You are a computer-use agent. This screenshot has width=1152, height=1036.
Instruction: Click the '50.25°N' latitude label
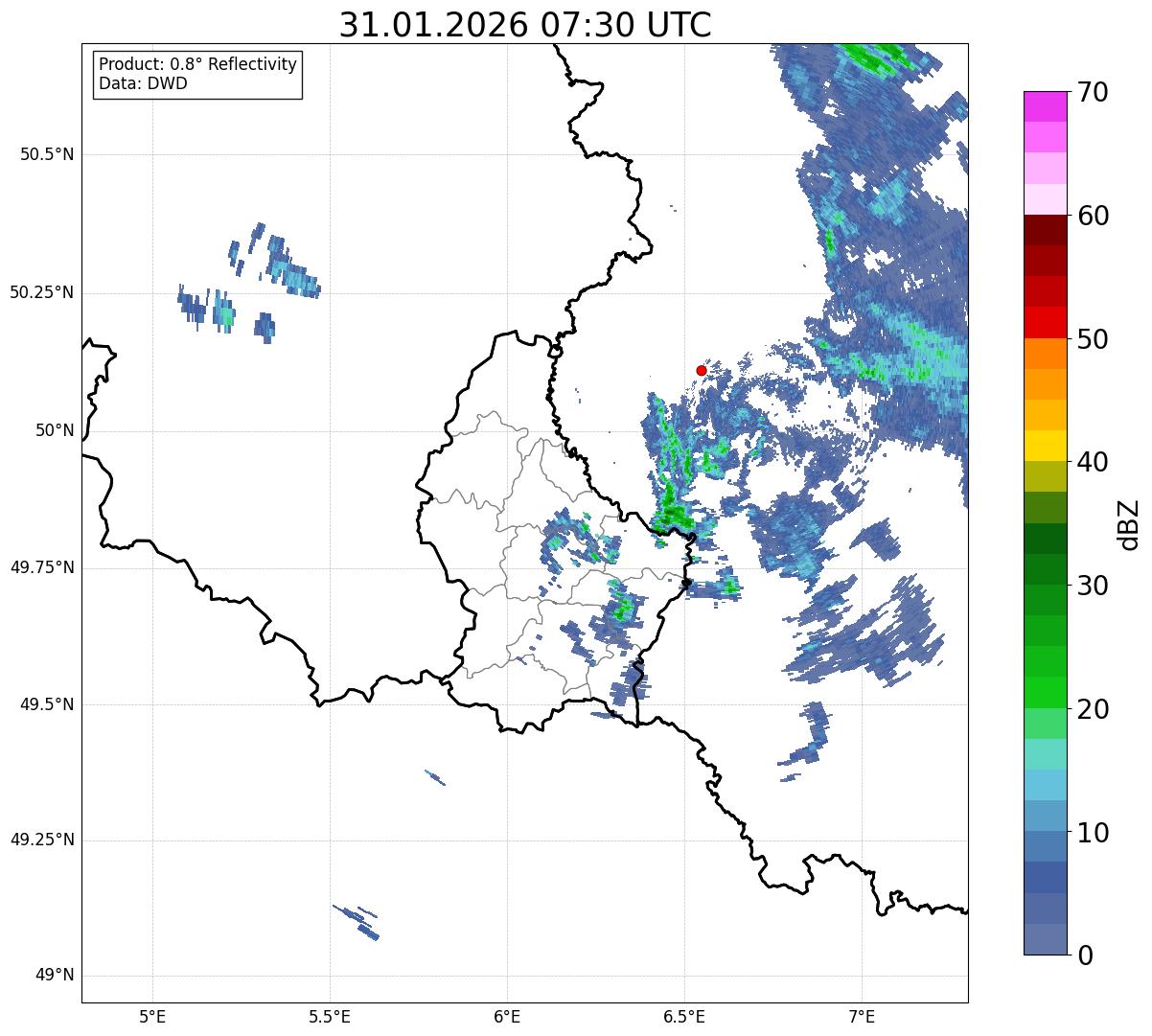click(x=42, y=292)
